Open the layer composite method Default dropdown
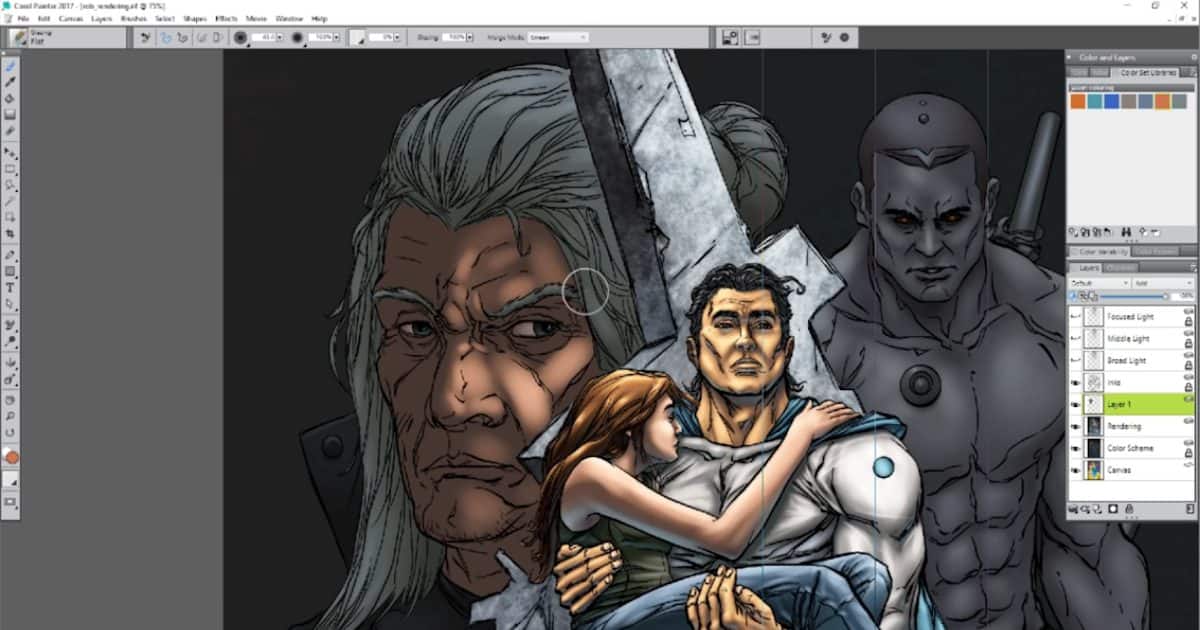Image resolution: width=1200 pixels, height=630 pixels. pos(1099,283)
